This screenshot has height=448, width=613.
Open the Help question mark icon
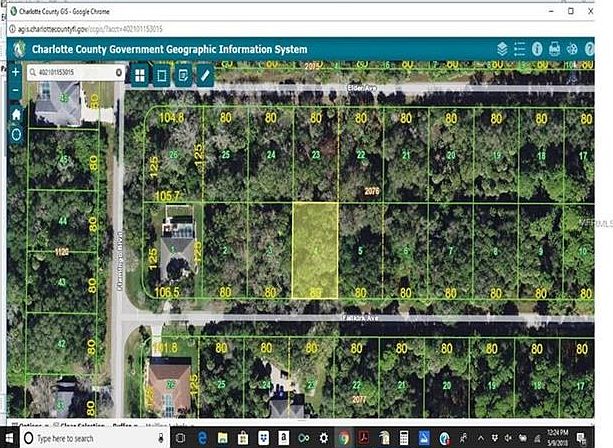click(590, 49)
